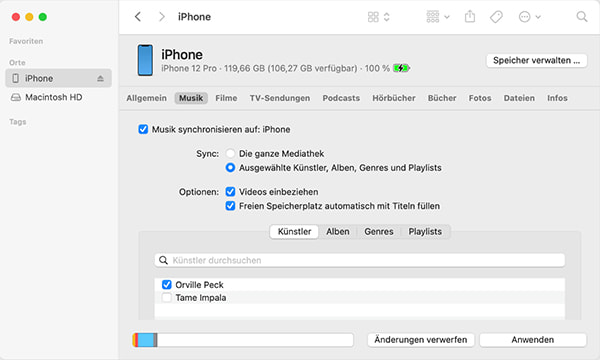Eject the iPhone from sidebar
Screen dimensions: 600x360
tap(100, 78)
